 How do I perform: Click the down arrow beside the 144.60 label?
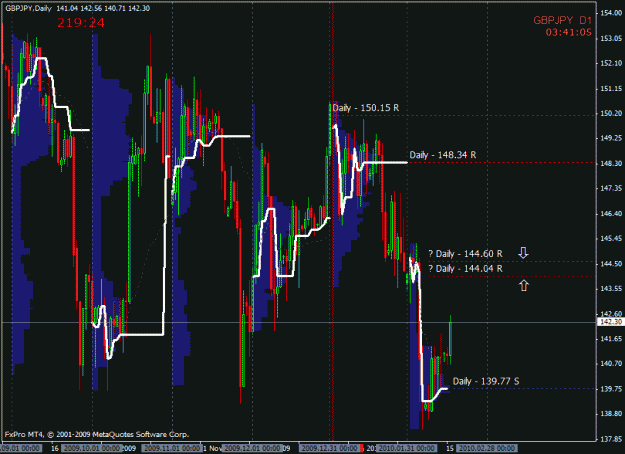pos(523,253)
